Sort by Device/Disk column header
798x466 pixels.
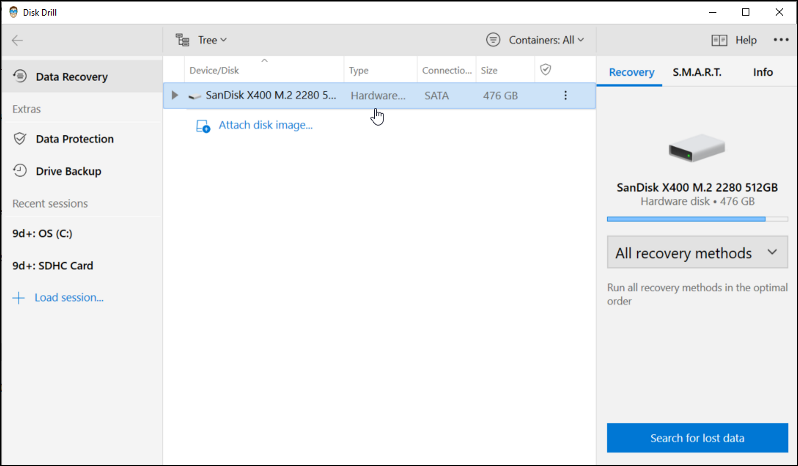(x=264, y=70)
